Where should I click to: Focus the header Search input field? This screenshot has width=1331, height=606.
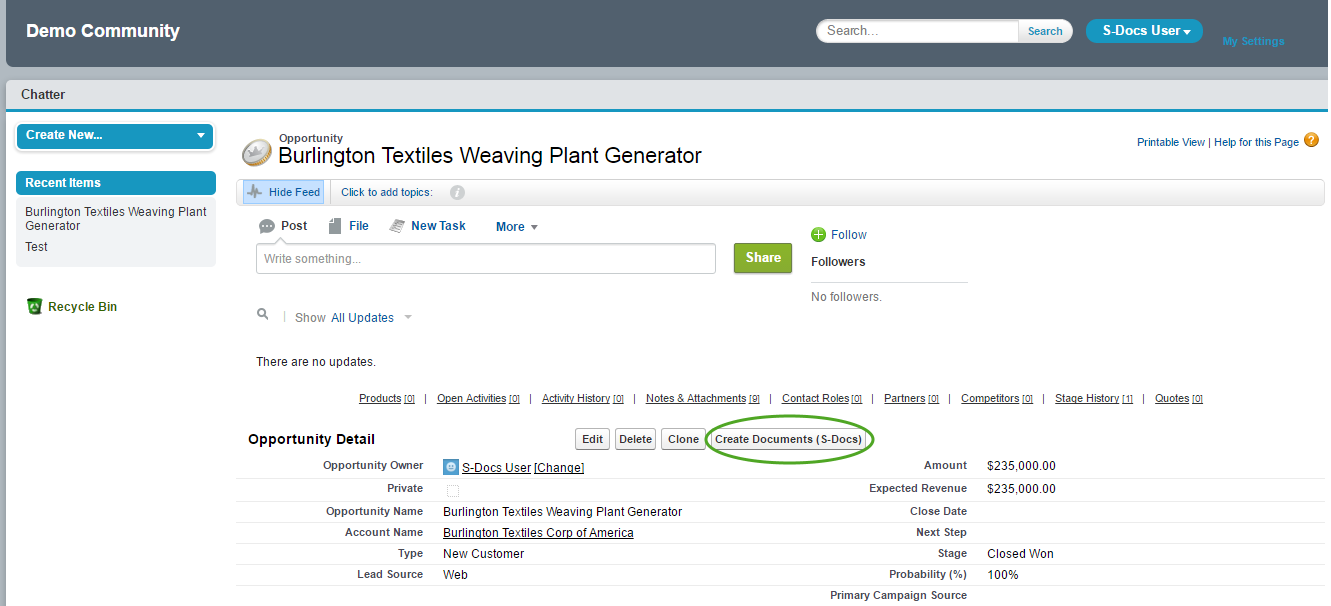(x=920, y=31)
